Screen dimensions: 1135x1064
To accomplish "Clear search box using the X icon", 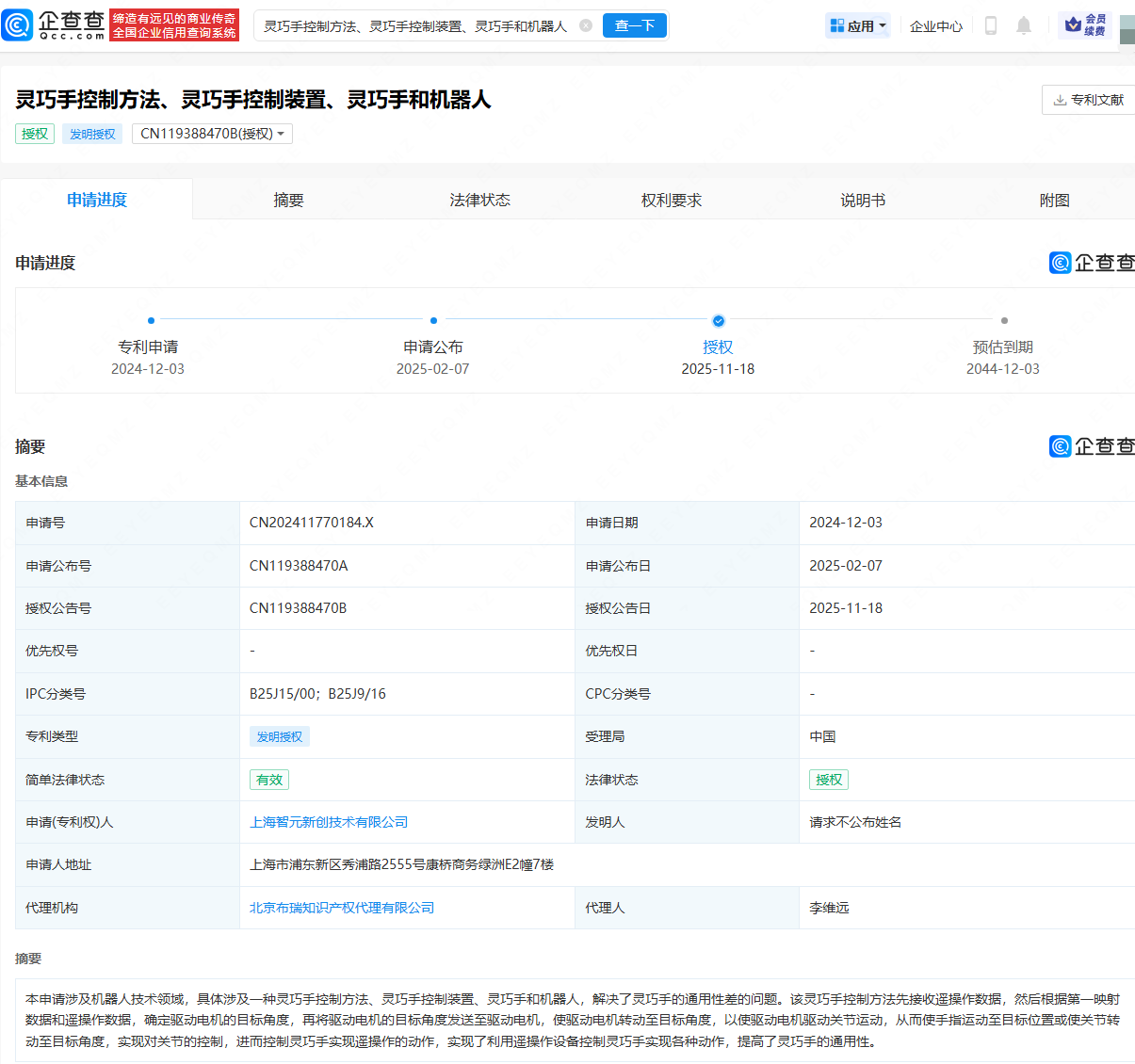I will pos(587,25).
